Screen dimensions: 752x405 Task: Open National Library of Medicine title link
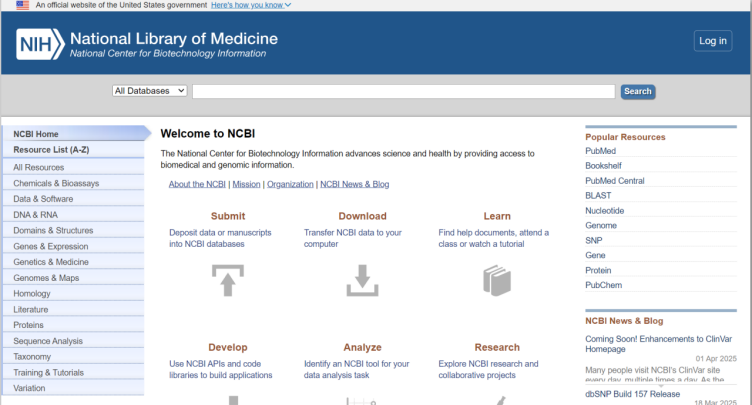tap(174, 38)
